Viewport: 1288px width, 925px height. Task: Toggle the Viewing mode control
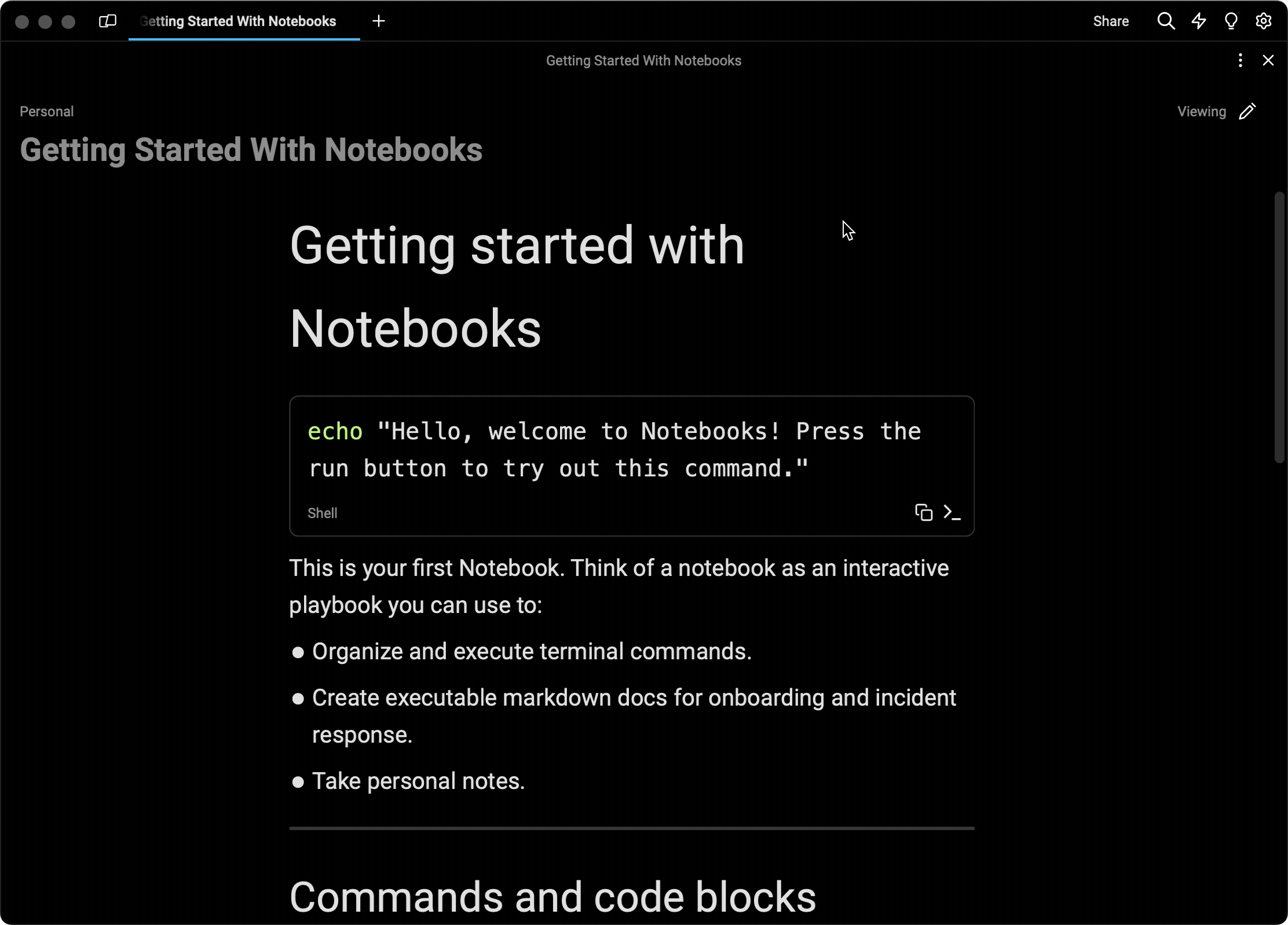click(x=1201, y=111)
